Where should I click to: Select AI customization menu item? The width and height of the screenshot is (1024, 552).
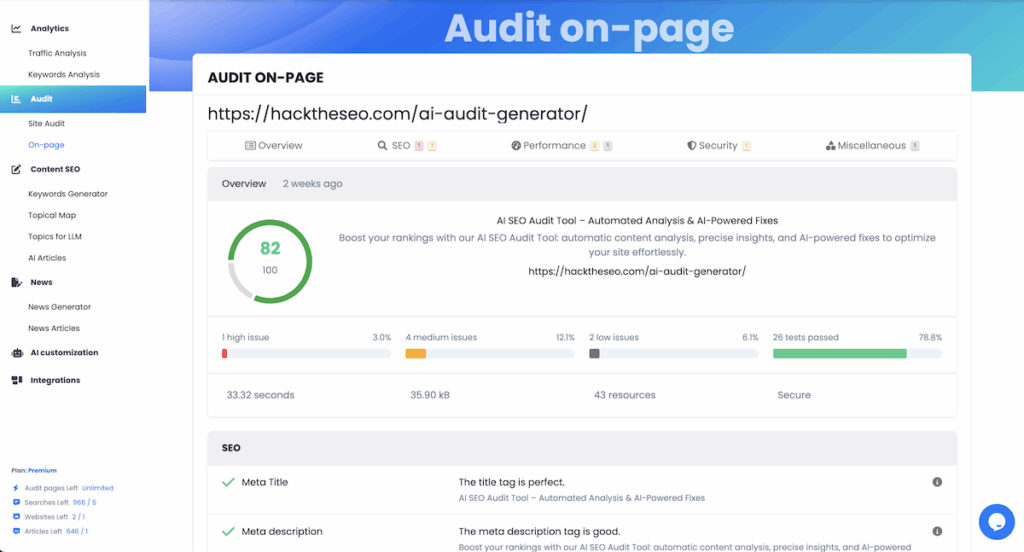pos(64,353)
